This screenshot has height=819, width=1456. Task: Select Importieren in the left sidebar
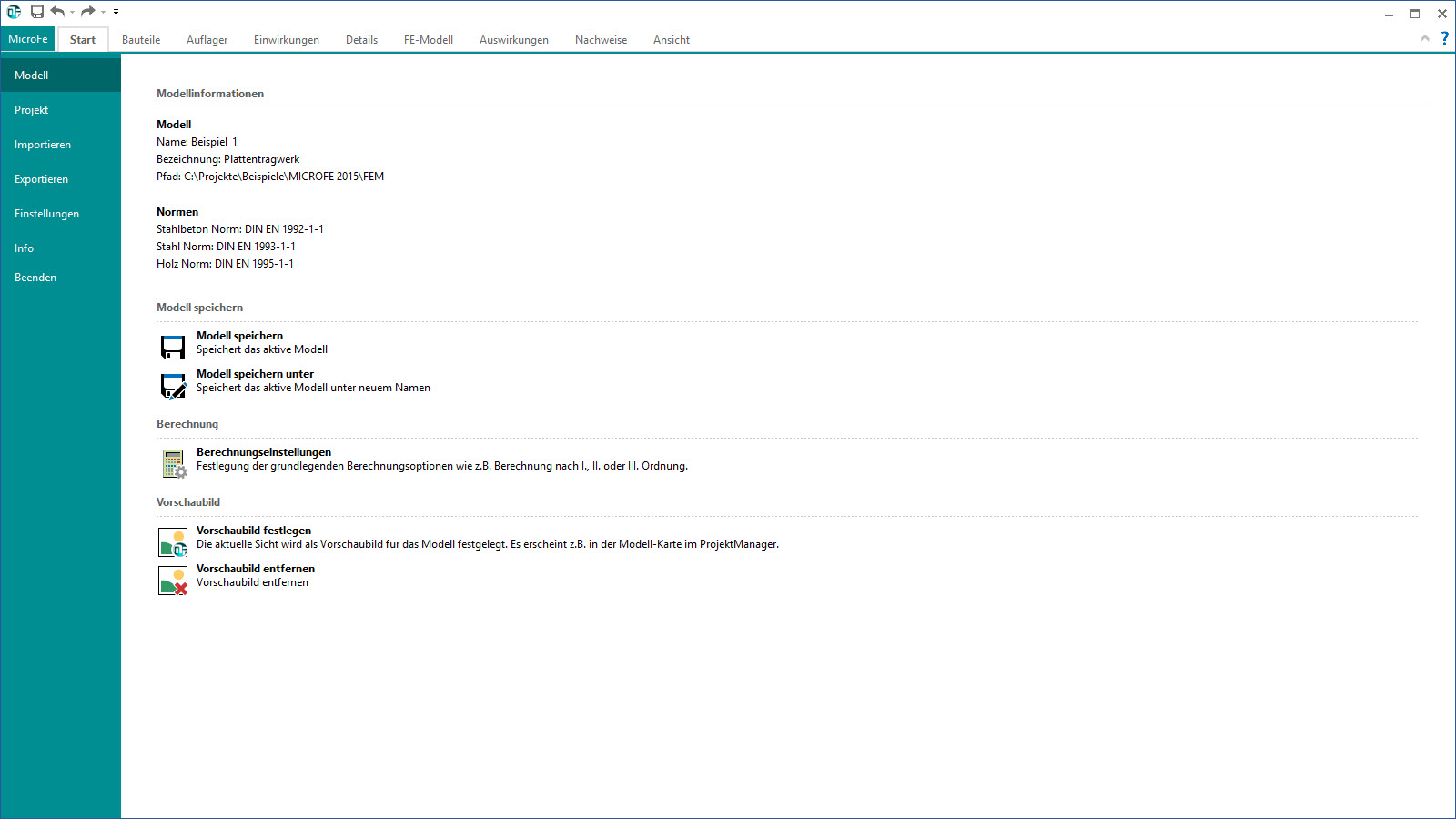click(x=61, y=144)
